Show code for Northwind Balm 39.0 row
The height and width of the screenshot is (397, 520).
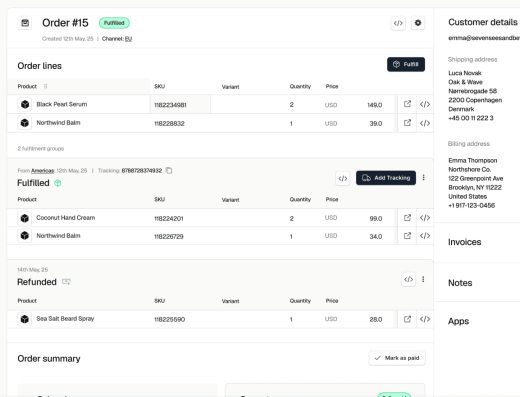coord(425,123)
